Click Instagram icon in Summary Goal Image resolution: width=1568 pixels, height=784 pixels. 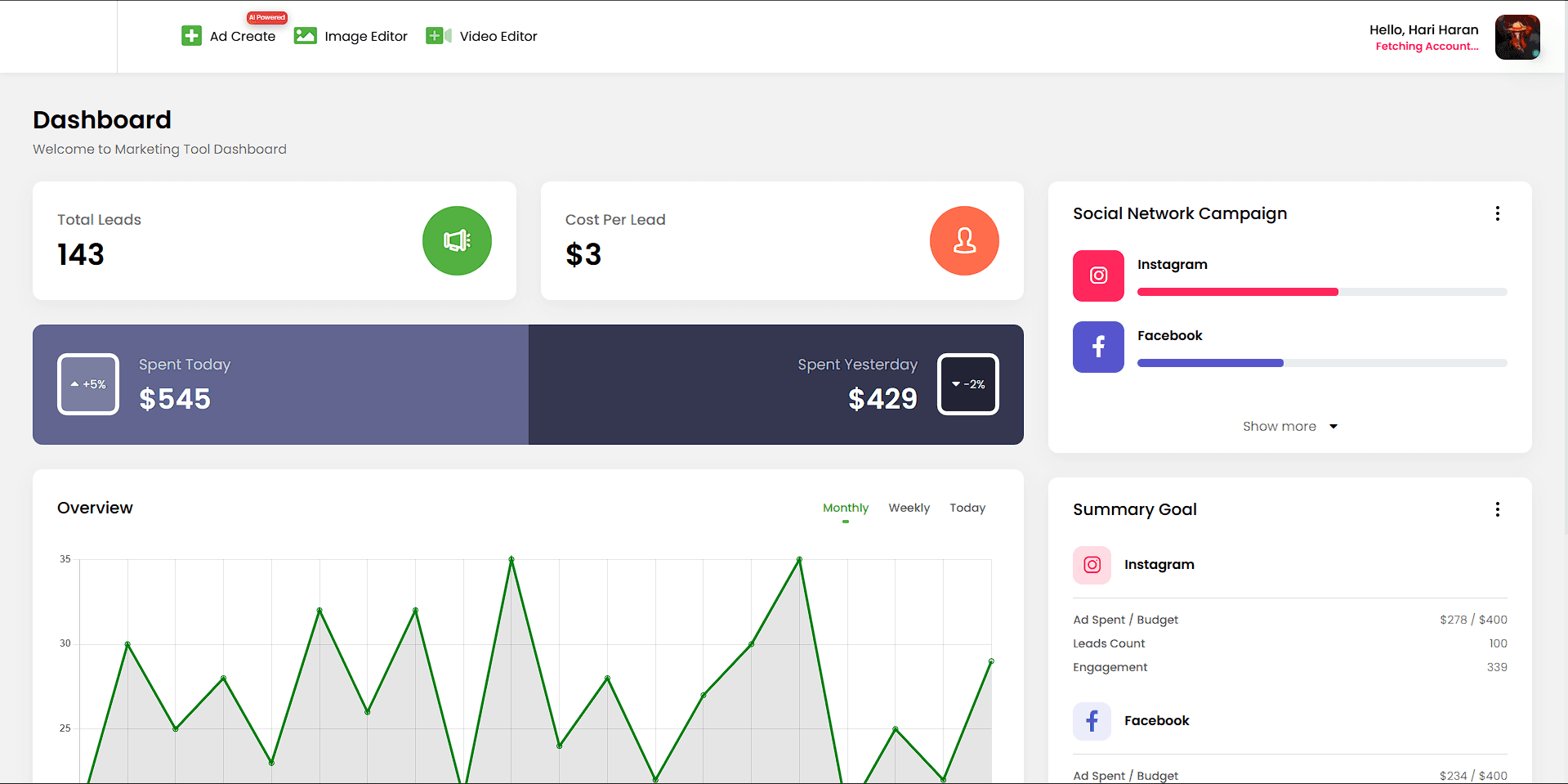click(1092, 565)
